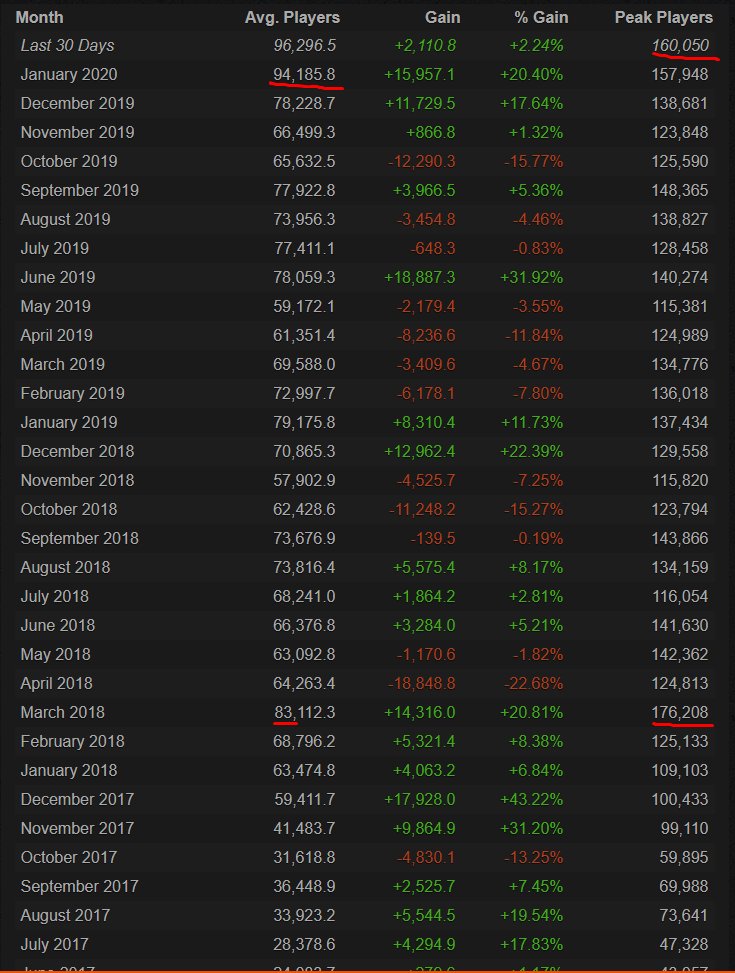Click the +866.8 gain value
This screenshot has height=973, width=735.
(x=430, y=132)
